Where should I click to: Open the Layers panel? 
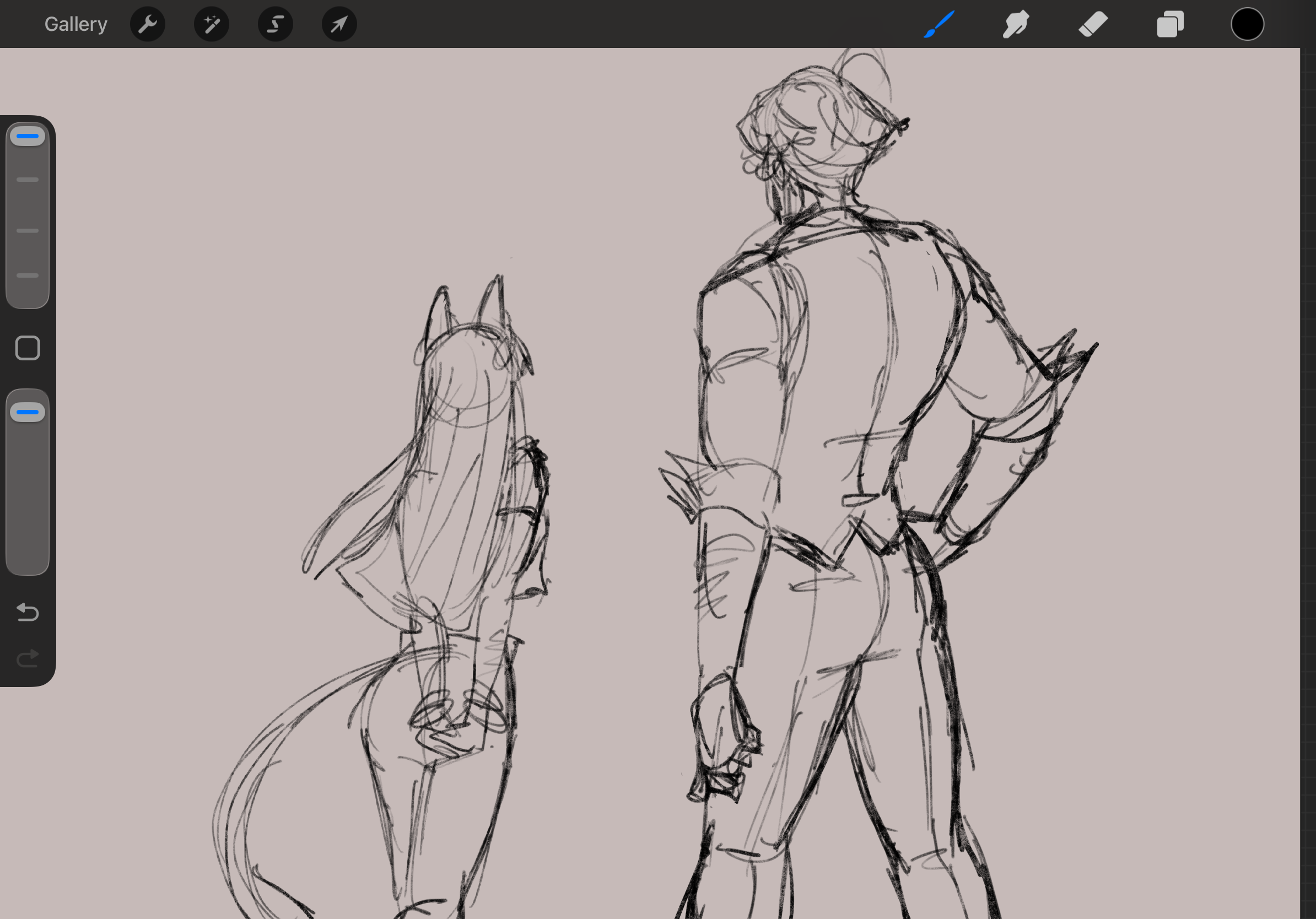coord(1170,24)
